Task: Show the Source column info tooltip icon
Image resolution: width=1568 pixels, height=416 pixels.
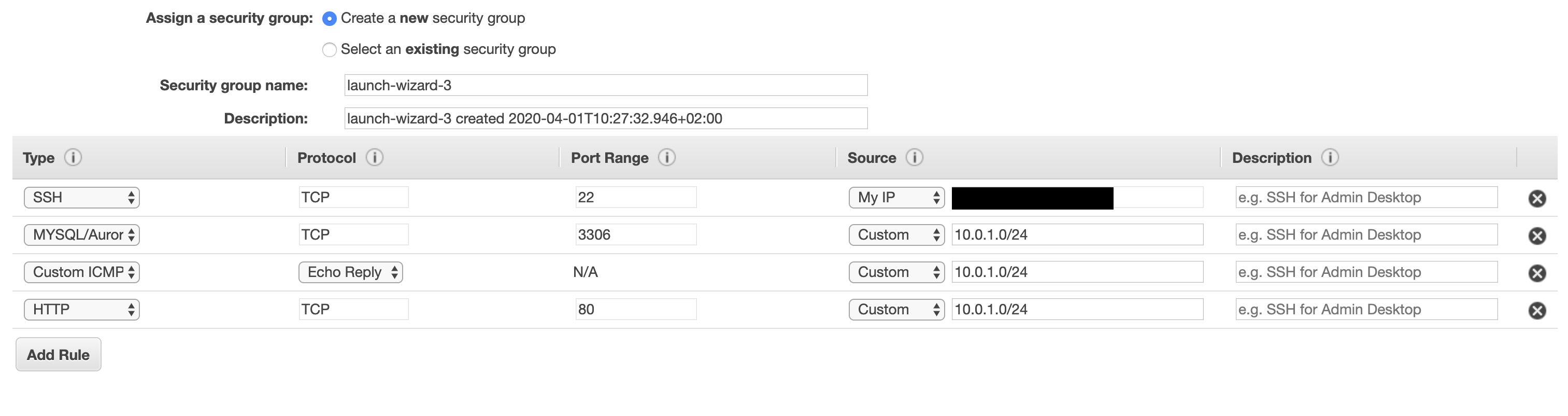Action: coord(914,158)
